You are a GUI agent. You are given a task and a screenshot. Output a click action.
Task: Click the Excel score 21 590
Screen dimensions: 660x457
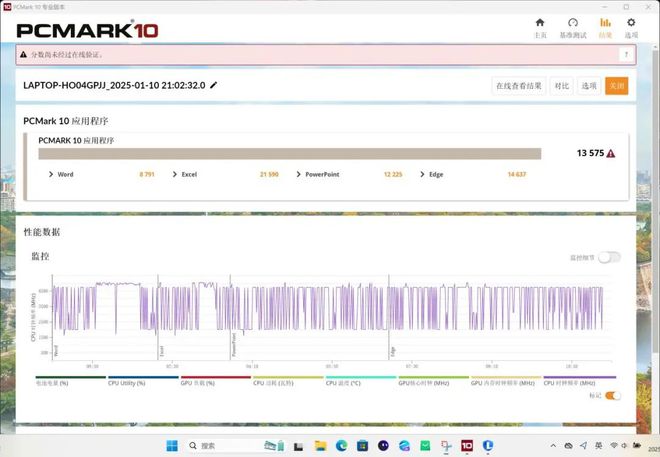tap(269, 174)
